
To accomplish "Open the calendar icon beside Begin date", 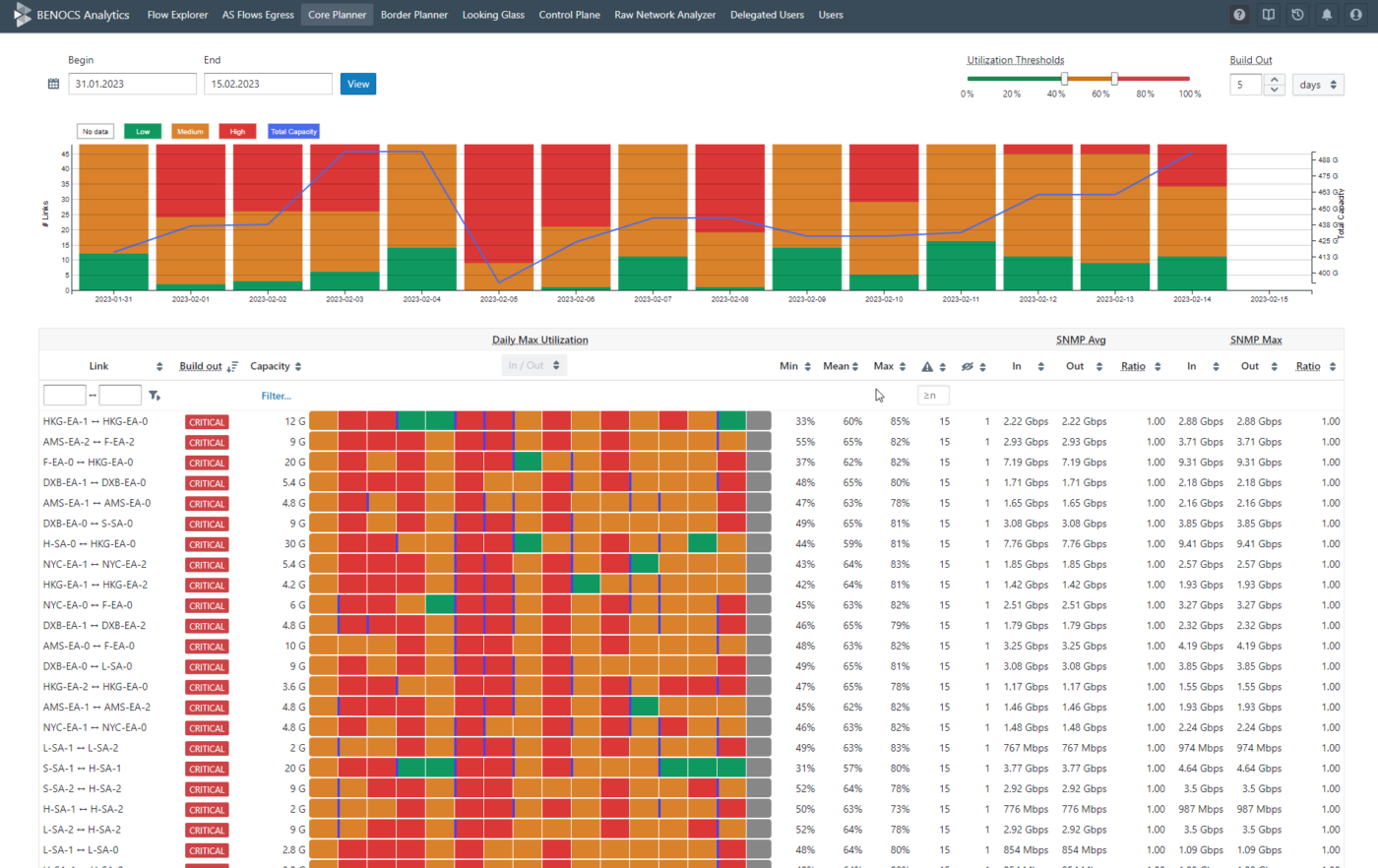I will (53, 84).
